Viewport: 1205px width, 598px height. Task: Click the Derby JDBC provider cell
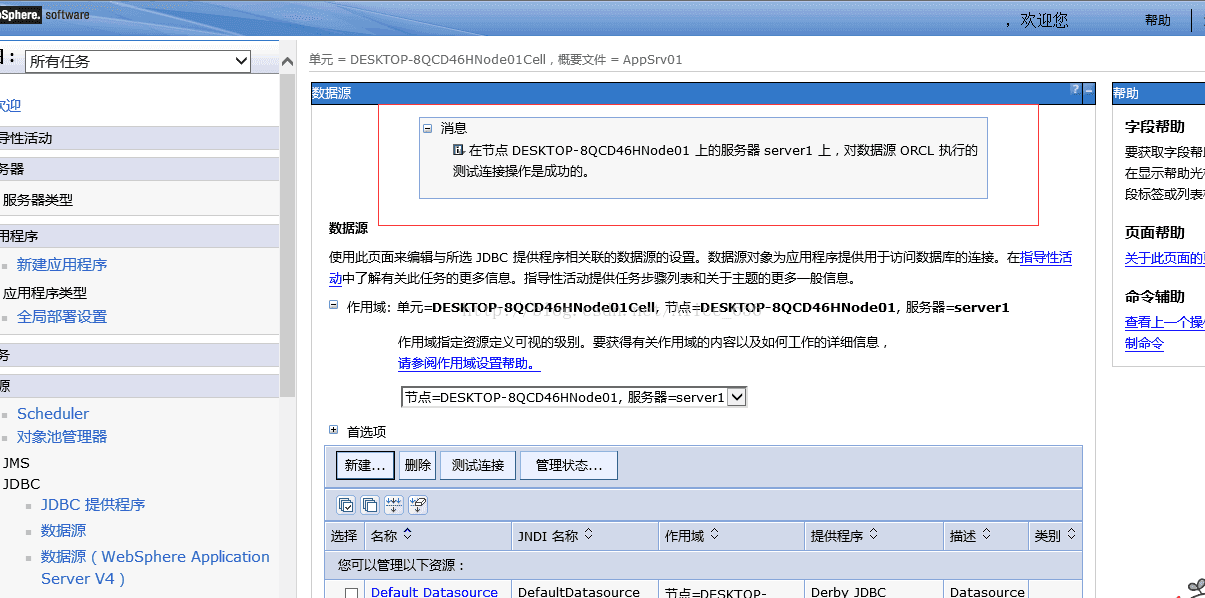click(x=848, y=592)
